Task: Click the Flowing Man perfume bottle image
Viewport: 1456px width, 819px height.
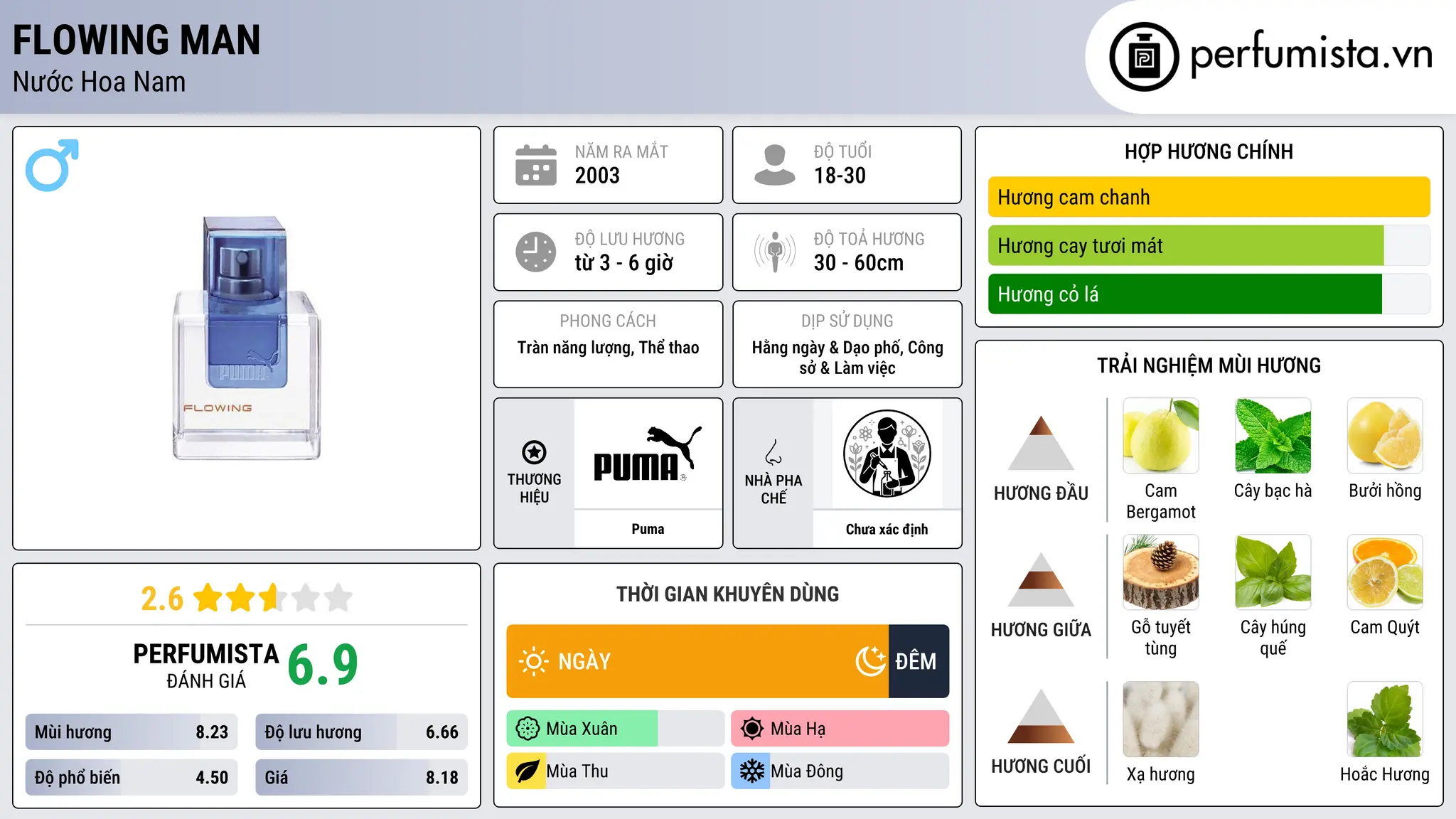Action: pos(246,338)
